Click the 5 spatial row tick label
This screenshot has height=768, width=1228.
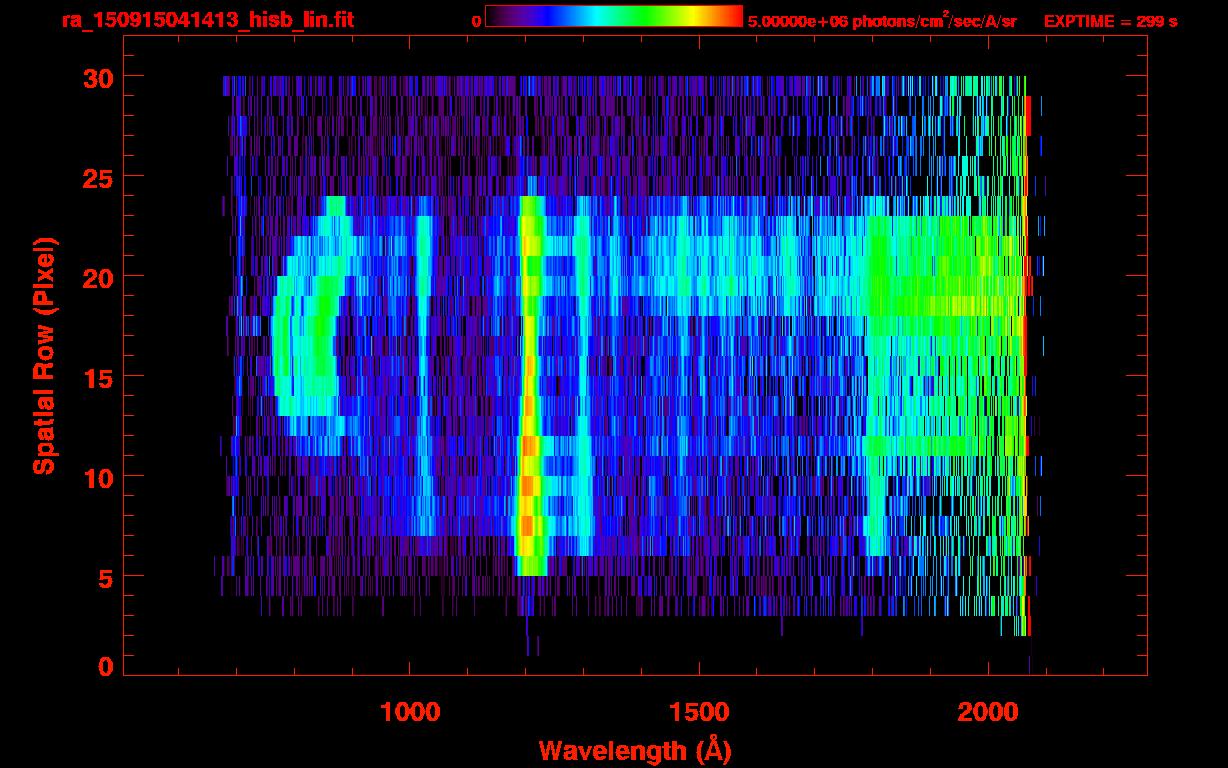tap(105, 577)
